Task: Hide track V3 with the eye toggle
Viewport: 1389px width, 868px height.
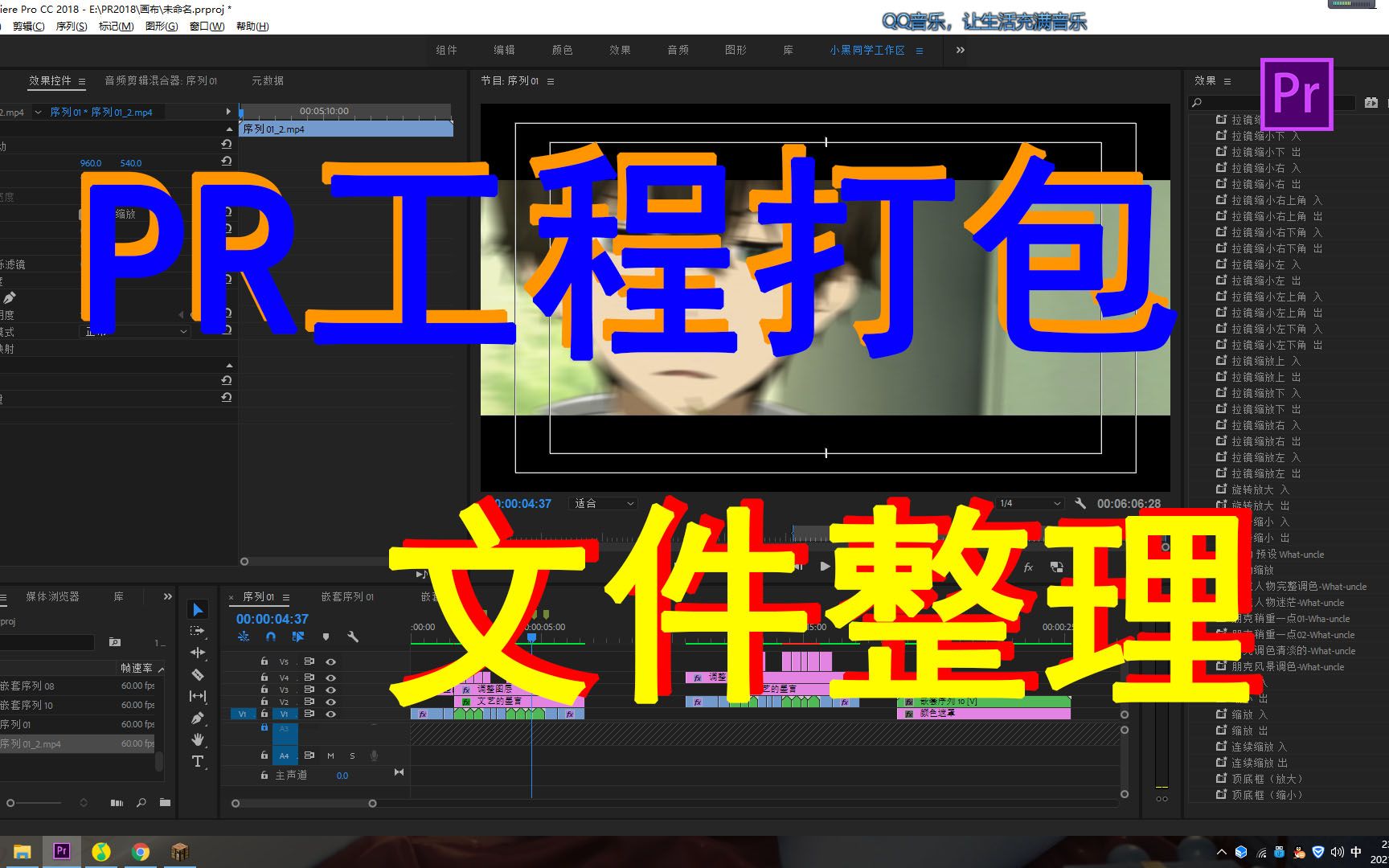Action: (330, 689)
